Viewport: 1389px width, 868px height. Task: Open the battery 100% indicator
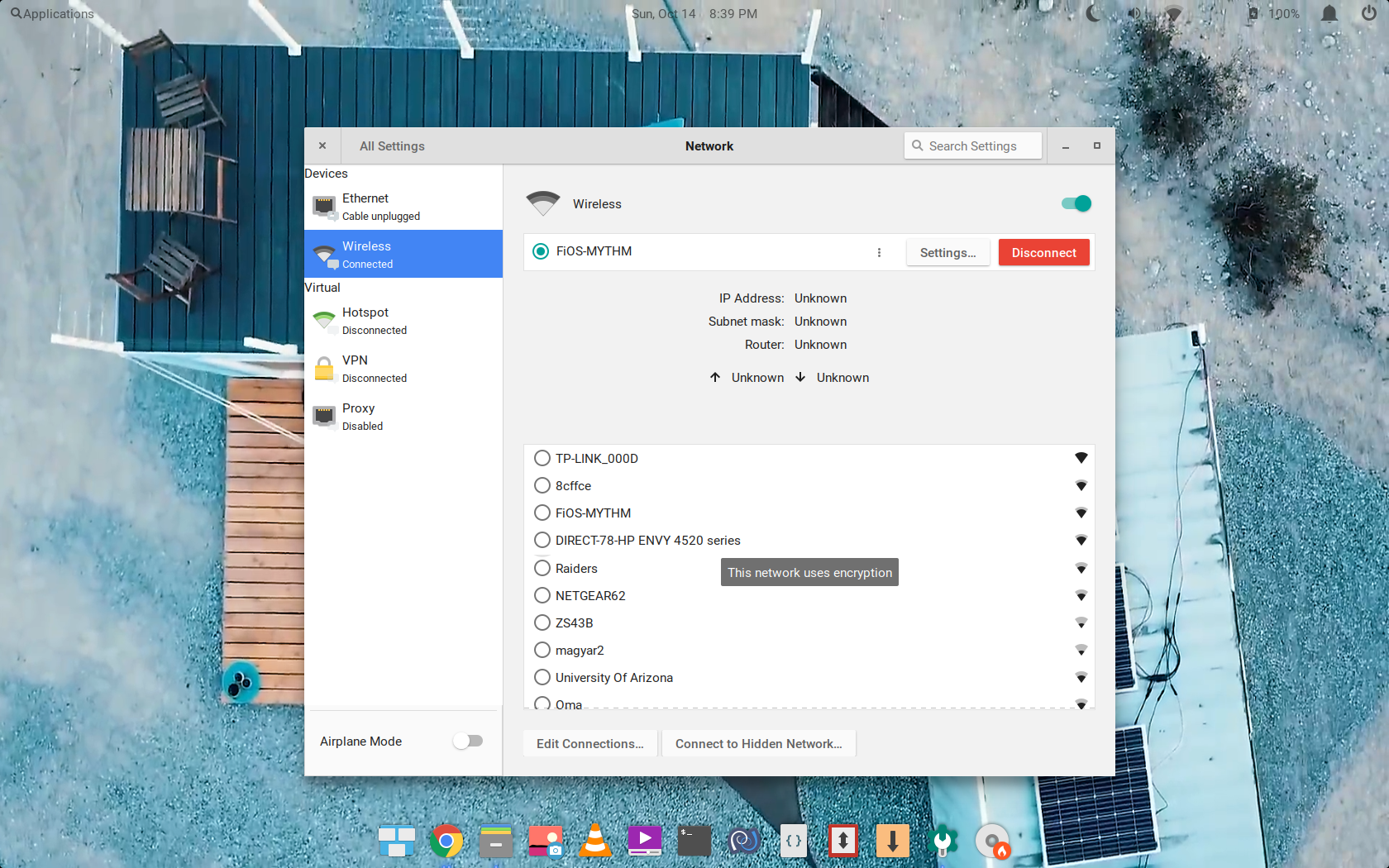[1274, 13]
